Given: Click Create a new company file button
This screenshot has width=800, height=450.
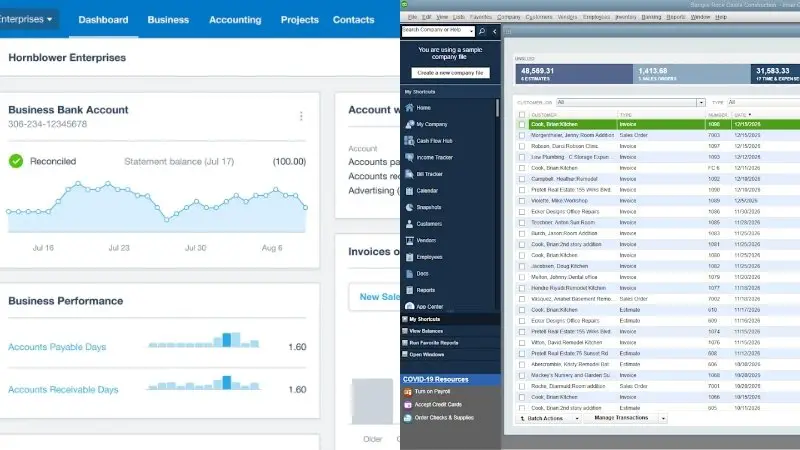Looking at the screenshot, I should tap(450, 73).
